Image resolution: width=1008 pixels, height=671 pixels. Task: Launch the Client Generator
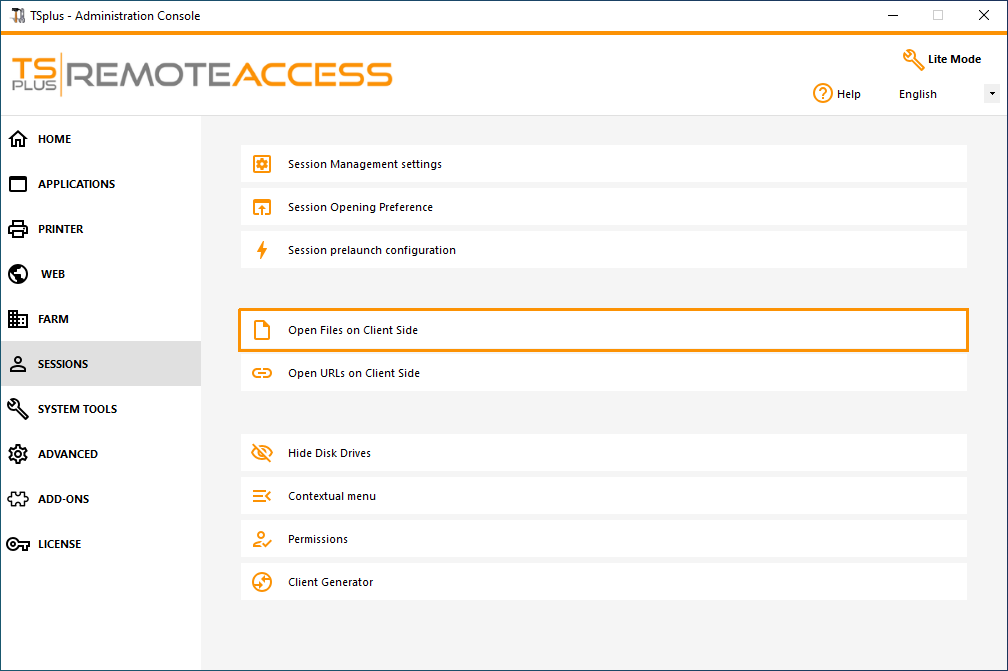point(330,582)
